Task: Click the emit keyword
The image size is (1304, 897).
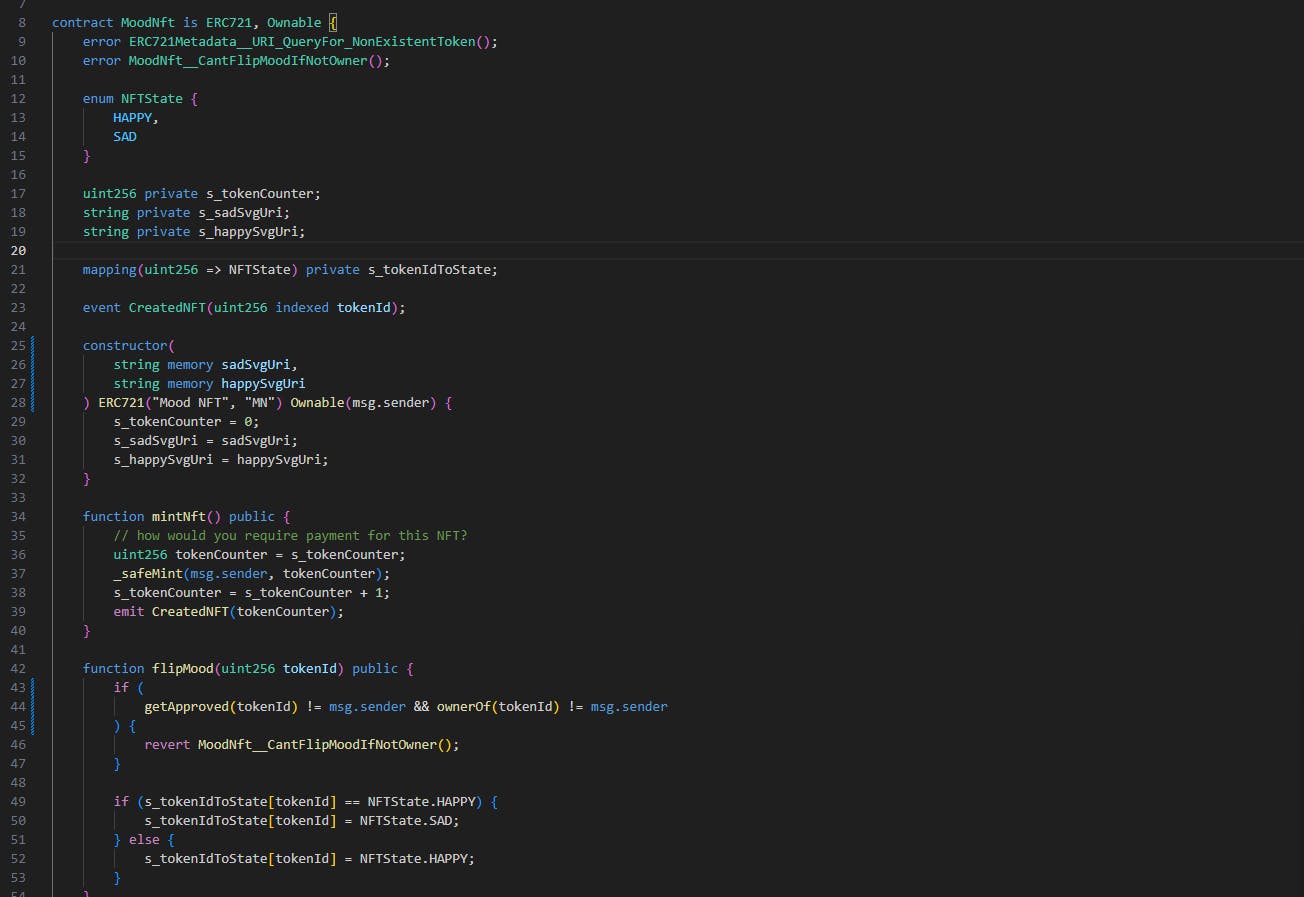Action: (x=129, y=611)
